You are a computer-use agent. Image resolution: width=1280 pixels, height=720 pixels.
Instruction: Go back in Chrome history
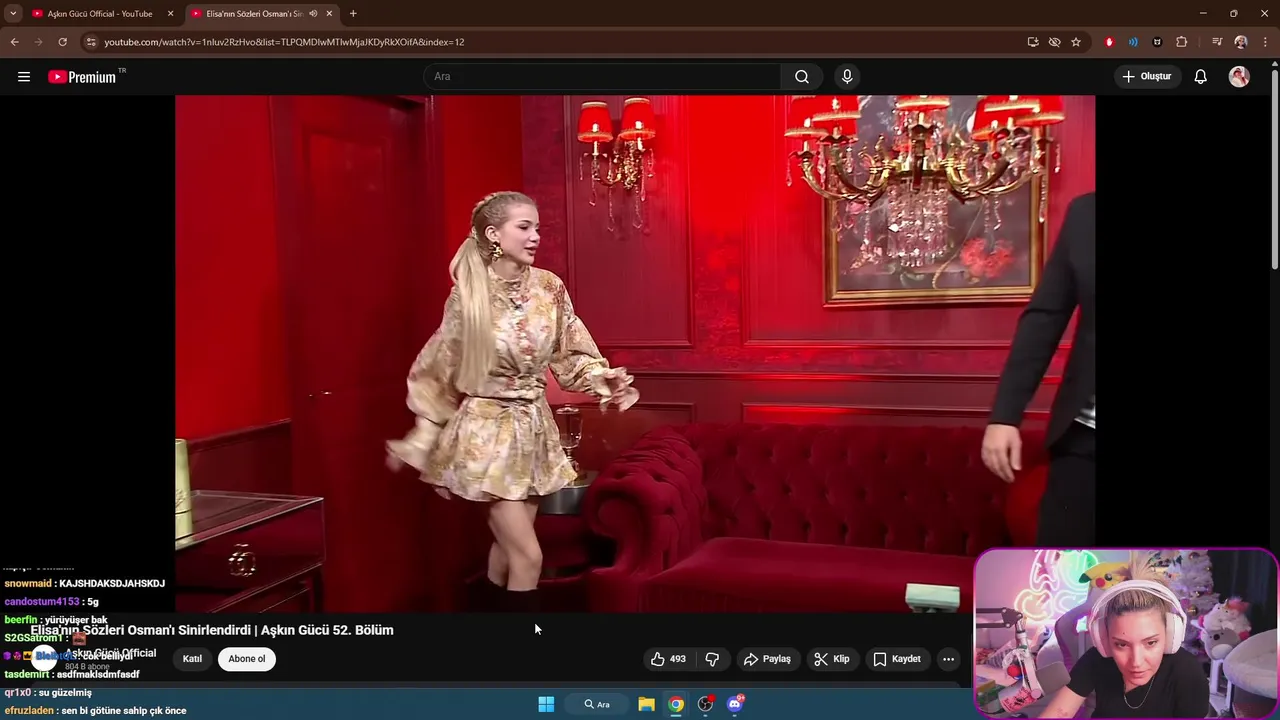(x=14, y=42)
